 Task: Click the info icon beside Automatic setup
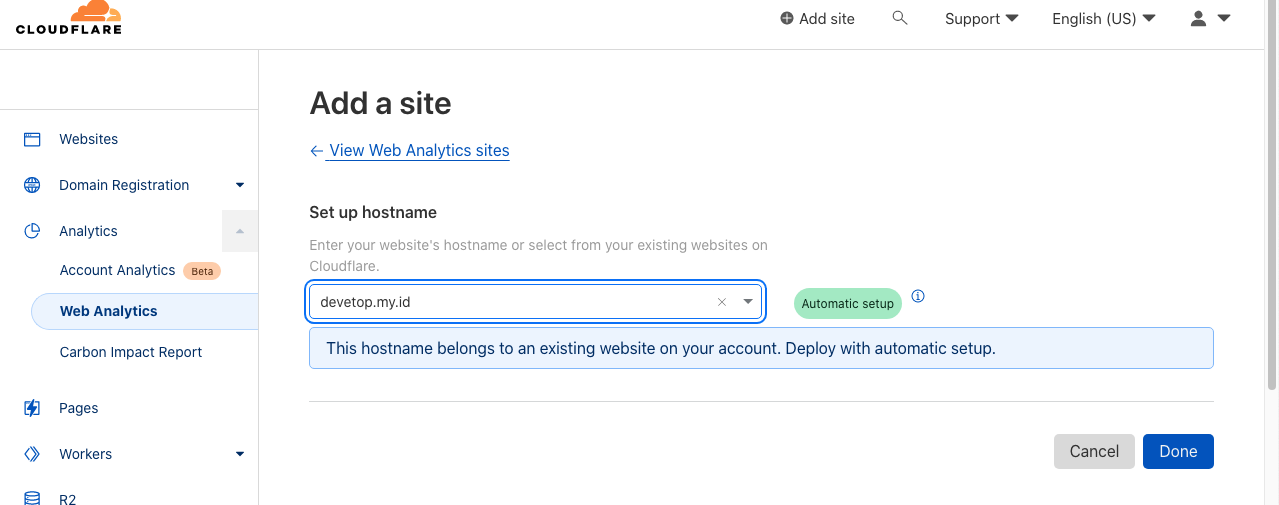click(918, 296)
